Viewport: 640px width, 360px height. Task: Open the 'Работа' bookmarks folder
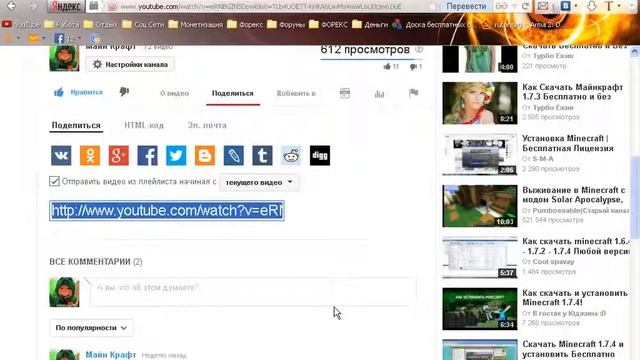coord(62,24)
